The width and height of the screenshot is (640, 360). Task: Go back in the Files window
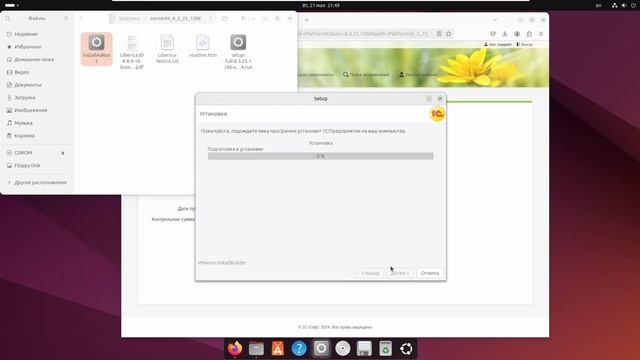tap(82, 18)
